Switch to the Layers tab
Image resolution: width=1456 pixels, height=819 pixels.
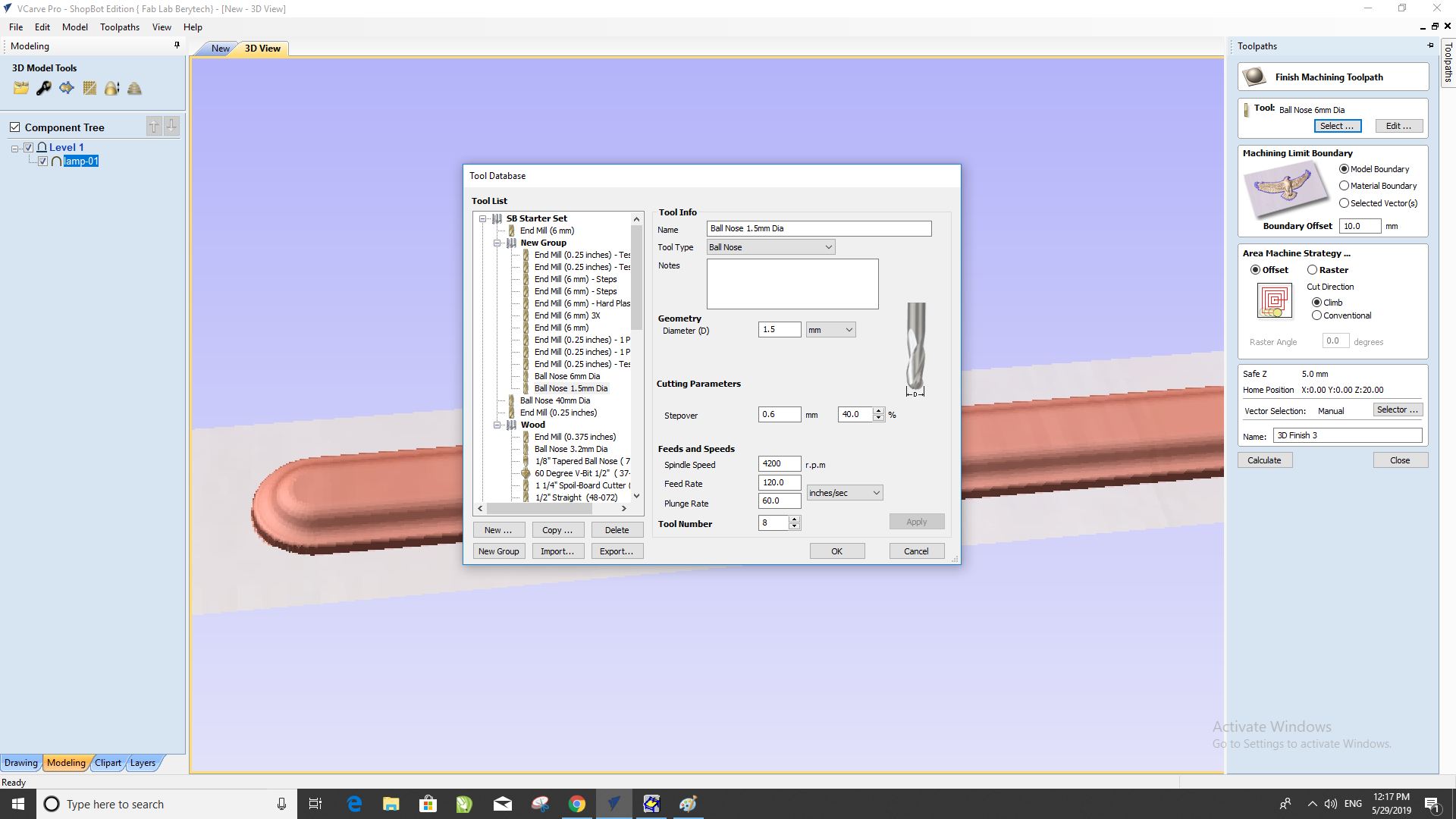click(143, 763)
